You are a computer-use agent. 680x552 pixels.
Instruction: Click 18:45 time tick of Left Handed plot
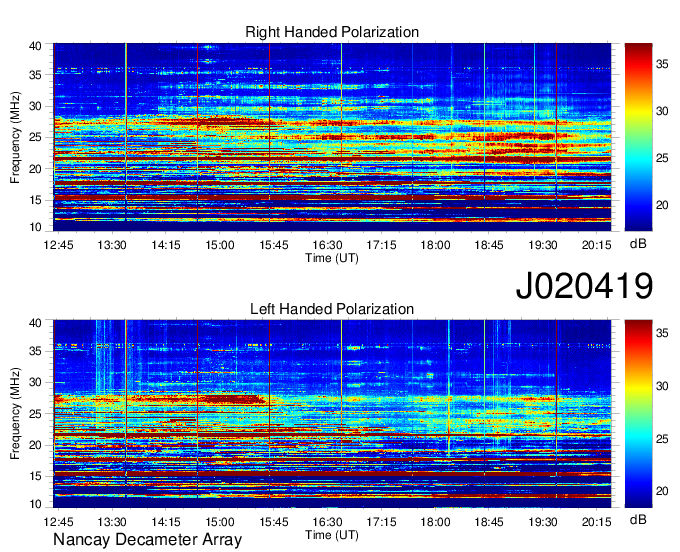click(489, 522)
